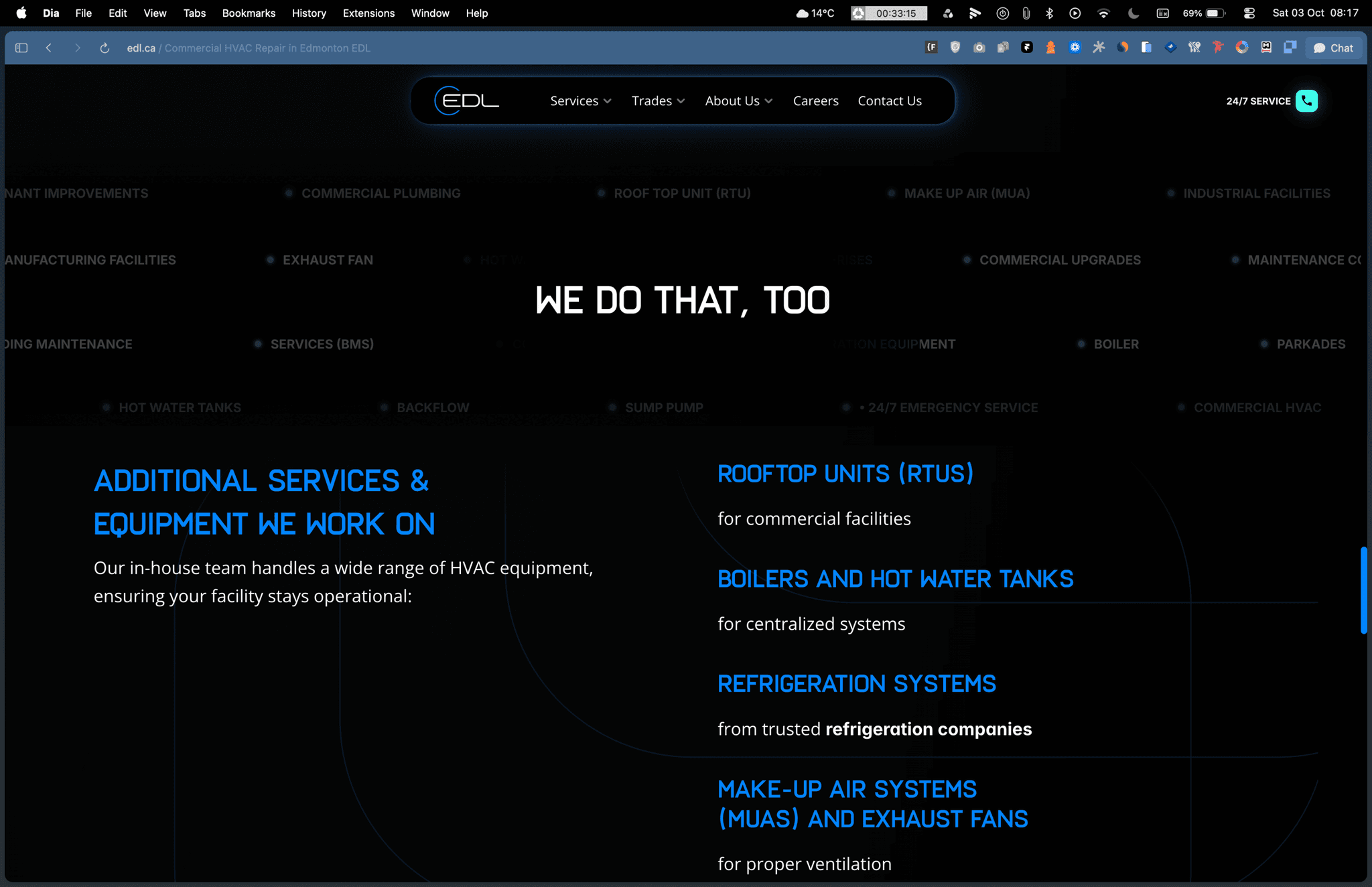The height and width of the screenshot is (887, 1372).
Task: Click the grey asterisk extension icon
Action: tap(1099, 48)
